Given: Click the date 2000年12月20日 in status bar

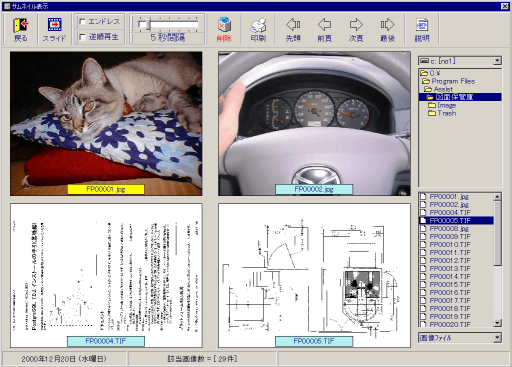Looking at the screenshot, I should [64, 359].
